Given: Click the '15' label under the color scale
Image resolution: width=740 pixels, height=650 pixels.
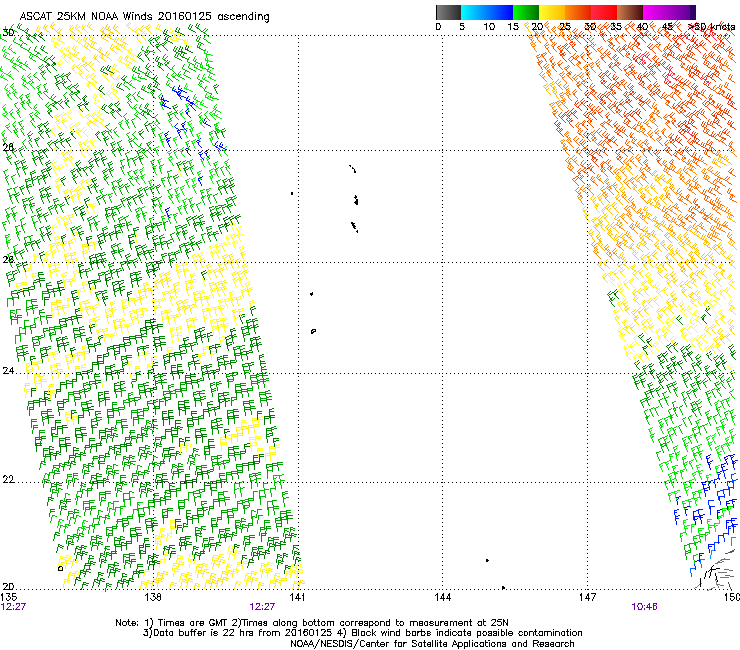Looking at the screenshot, I should tap(513, 26).
